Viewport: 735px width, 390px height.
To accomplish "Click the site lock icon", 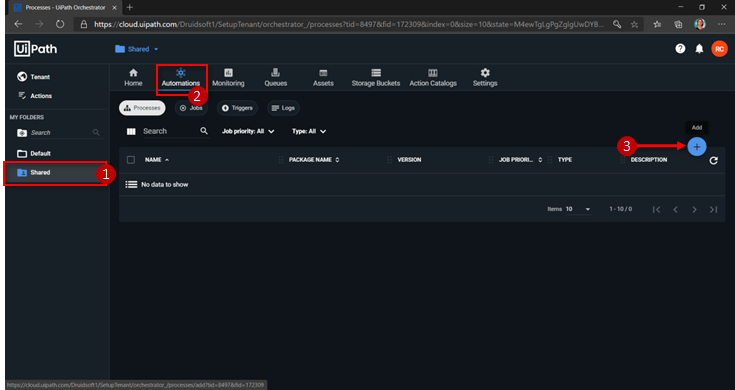I will click(x=83, y=24).
